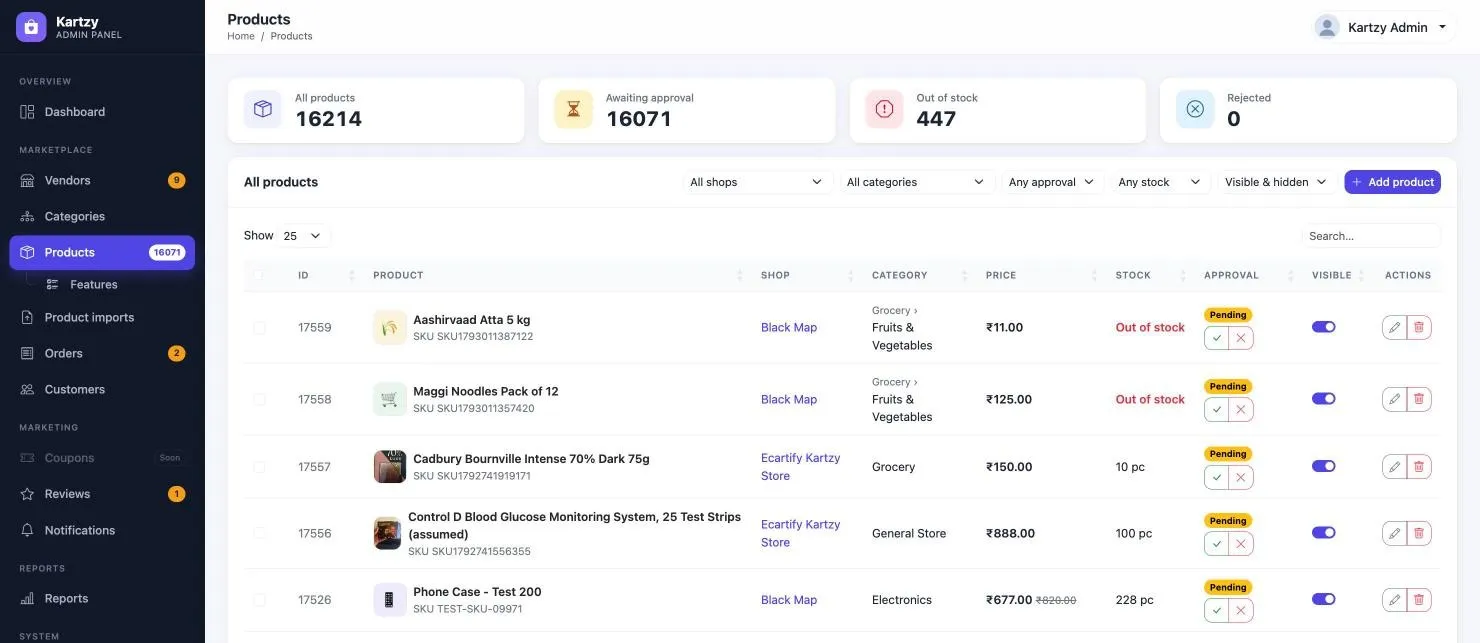Open Customers in the sidebar

102,389
